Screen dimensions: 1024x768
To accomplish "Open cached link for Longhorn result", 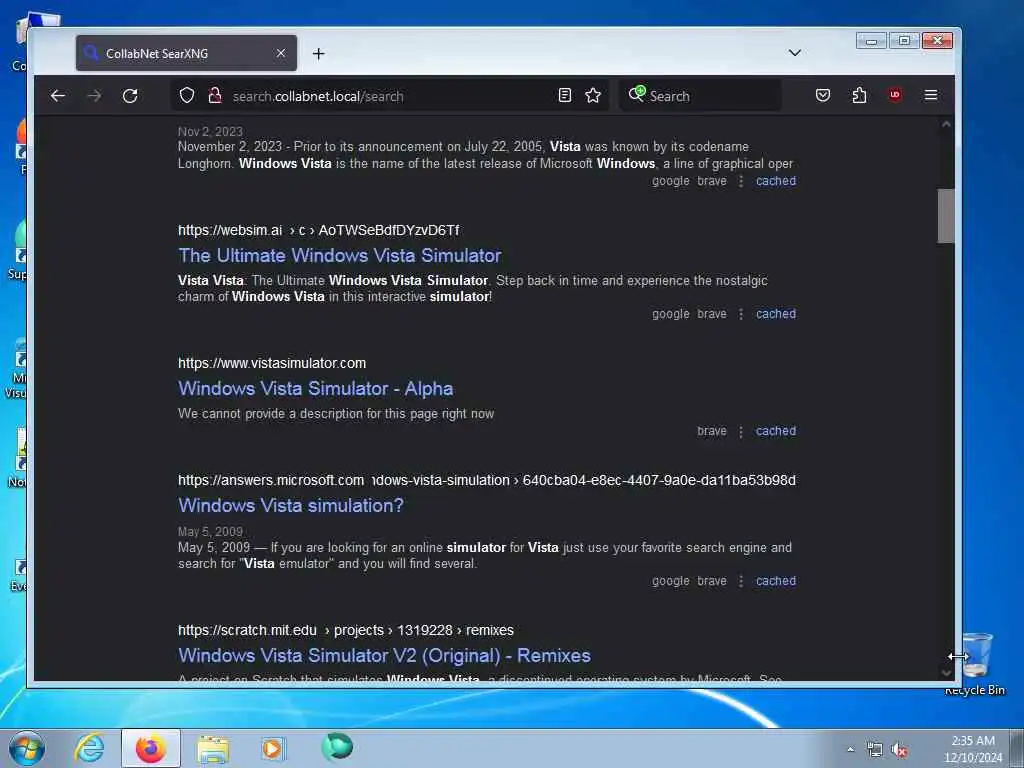I will pyautogui.click(x=776, y=181).
